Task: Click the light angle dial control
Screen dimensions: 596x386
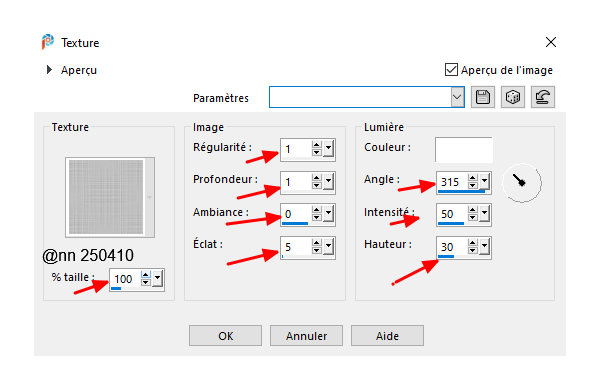Action: tap(522, 183)
